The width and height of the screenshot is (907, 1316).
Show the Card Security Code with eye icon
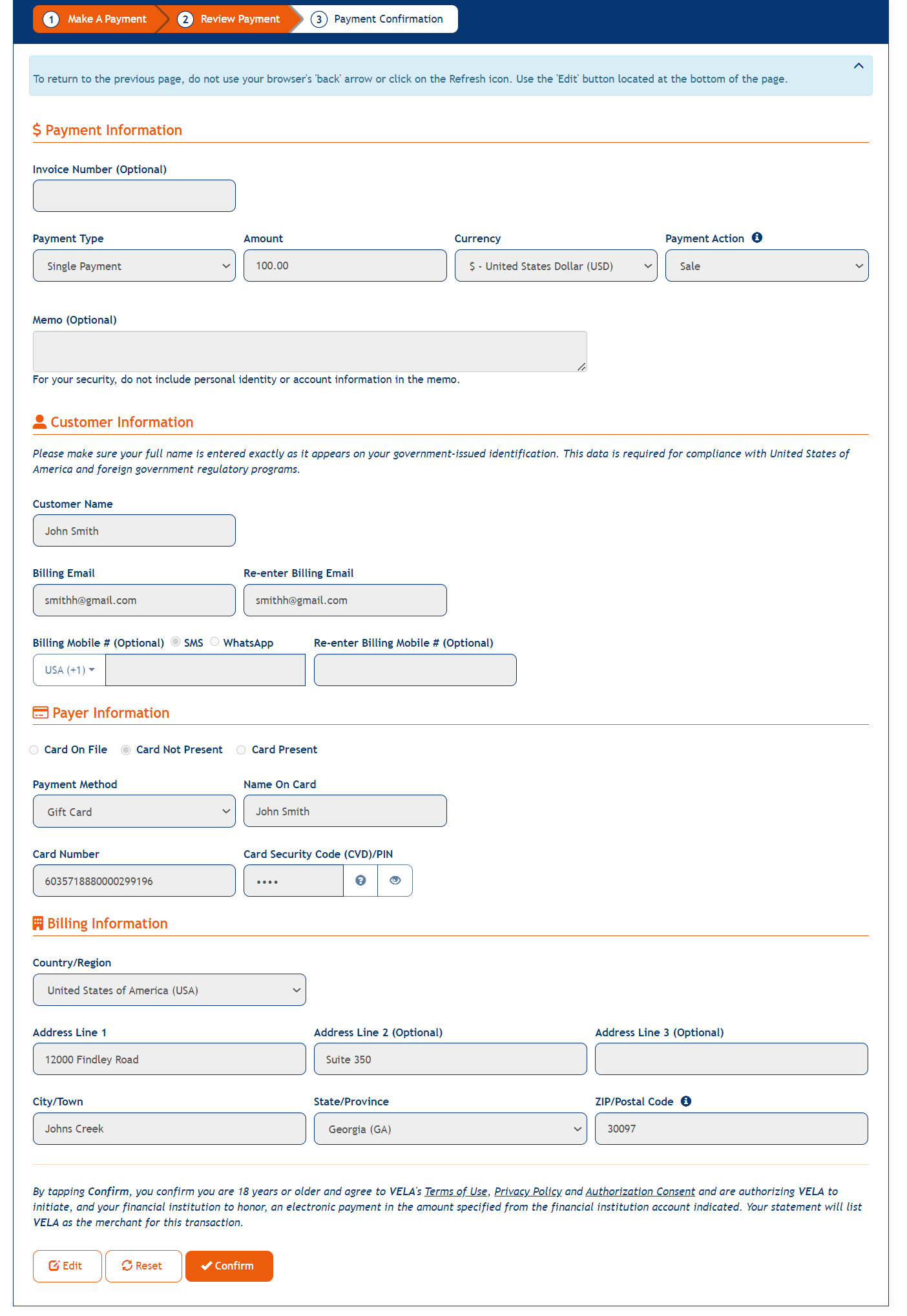click(x=395, y=880)
